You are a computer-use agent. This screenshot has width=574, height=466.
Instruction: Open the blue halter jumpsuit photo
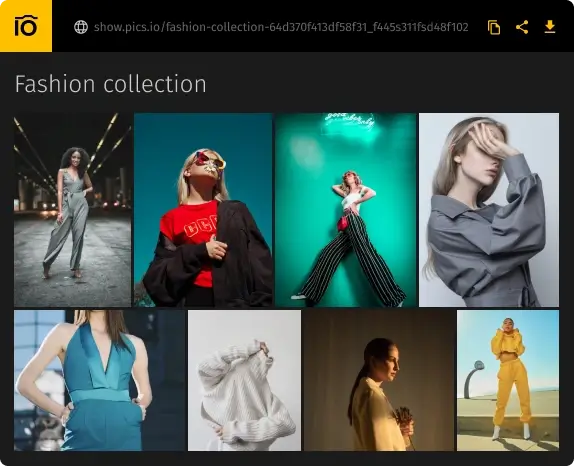(x=100, y=380)
